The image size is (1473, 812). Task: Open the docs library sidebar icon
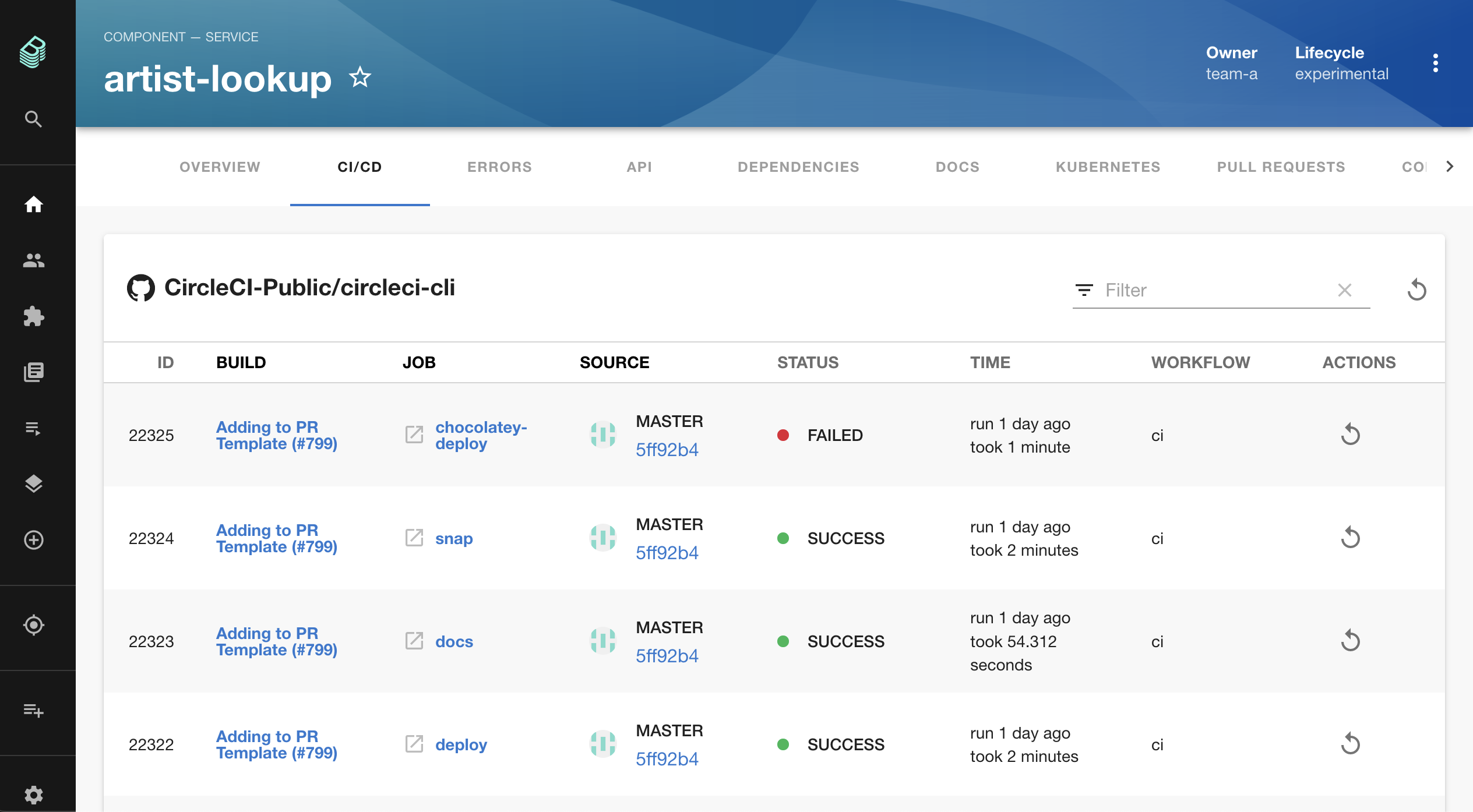point(33,372)
